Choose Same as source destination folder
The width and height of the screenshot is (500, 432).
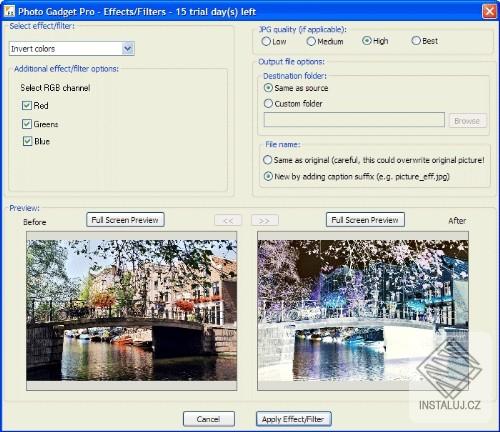(x=268, y=88)
